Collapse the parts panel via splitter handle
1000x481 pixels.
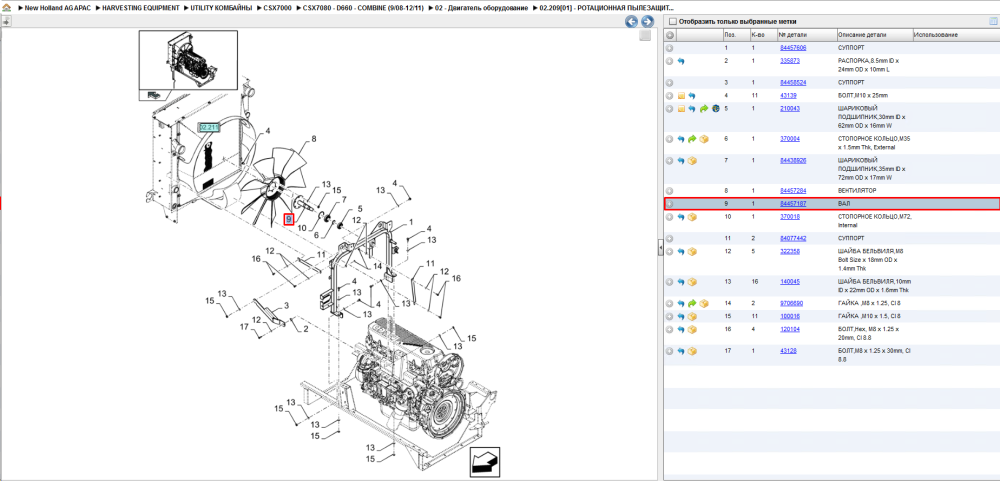click(x=661, y=248)
